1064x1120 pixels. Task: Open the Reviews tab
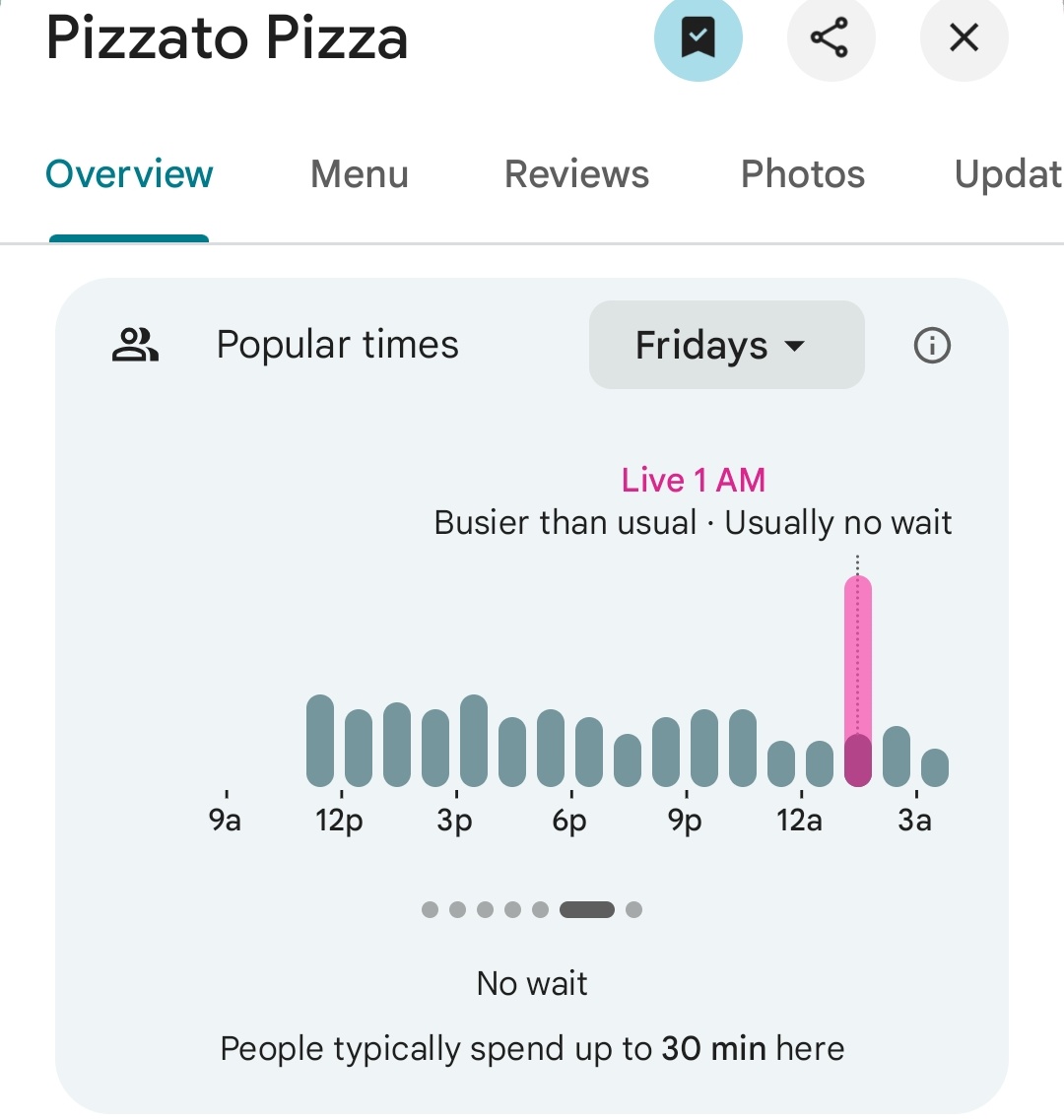click(576, 173)
